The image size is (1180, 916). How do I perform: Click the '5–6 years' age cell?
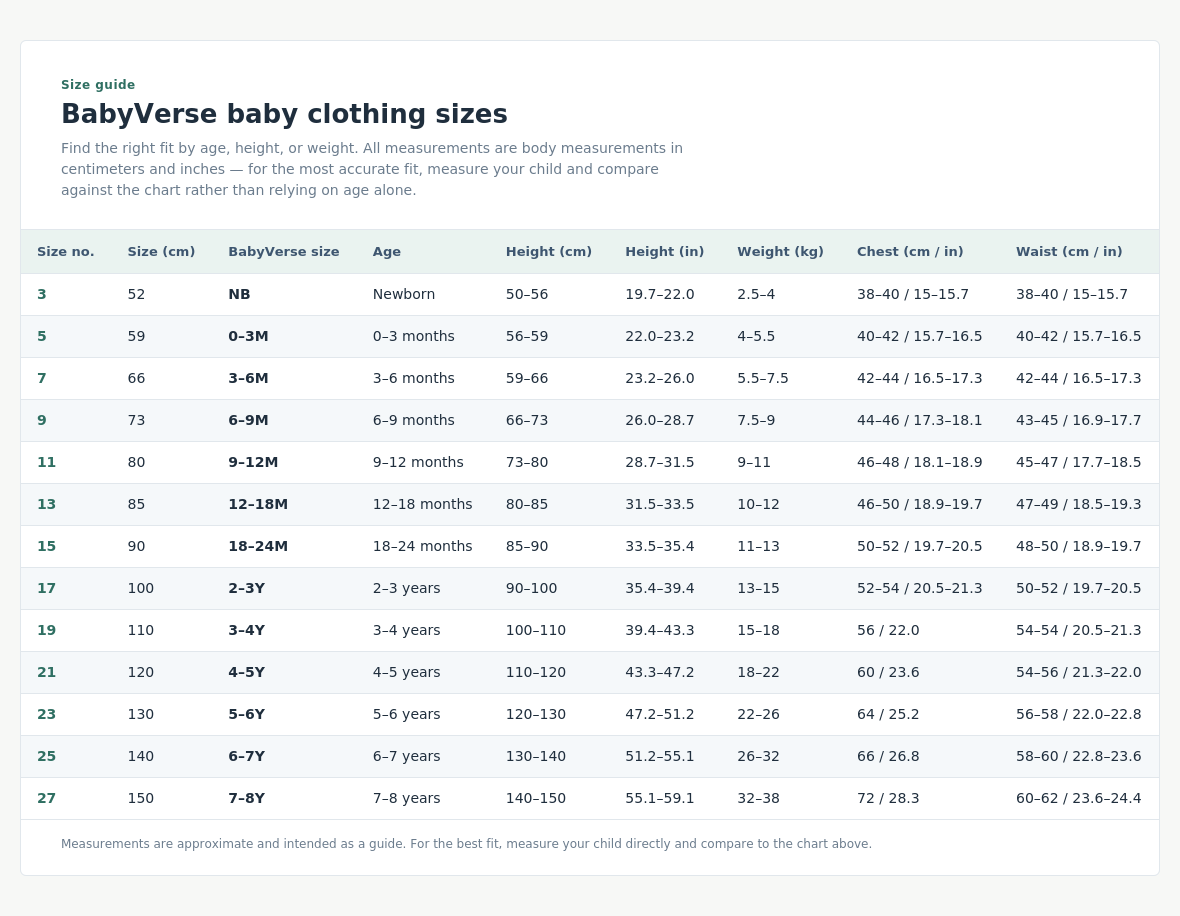coord(406,716)
